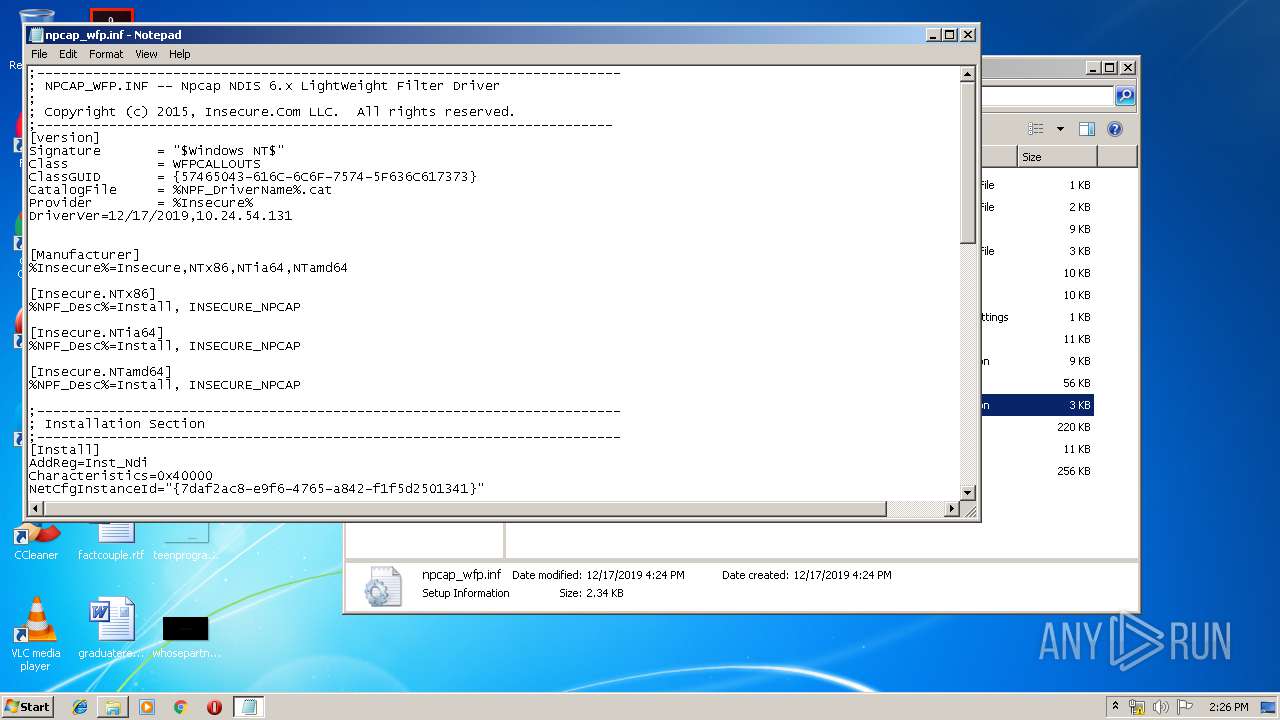Click the Explorer help question mark icon
This screenshot has height=720, width=1280.
pyautogui.click(x=1115, y=129)
